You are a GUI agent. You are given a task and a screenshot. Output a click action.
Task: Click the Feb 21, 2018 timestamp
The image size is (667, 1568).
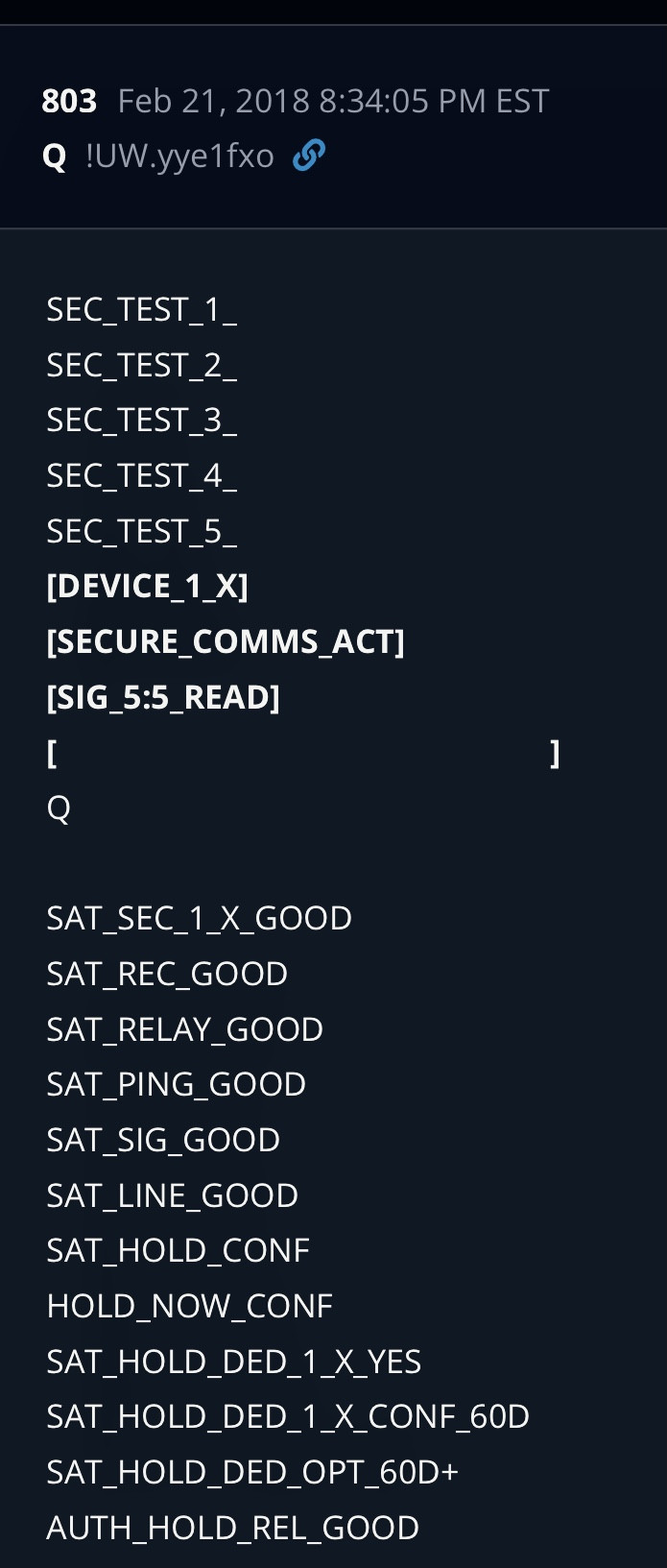coord(333,101)
